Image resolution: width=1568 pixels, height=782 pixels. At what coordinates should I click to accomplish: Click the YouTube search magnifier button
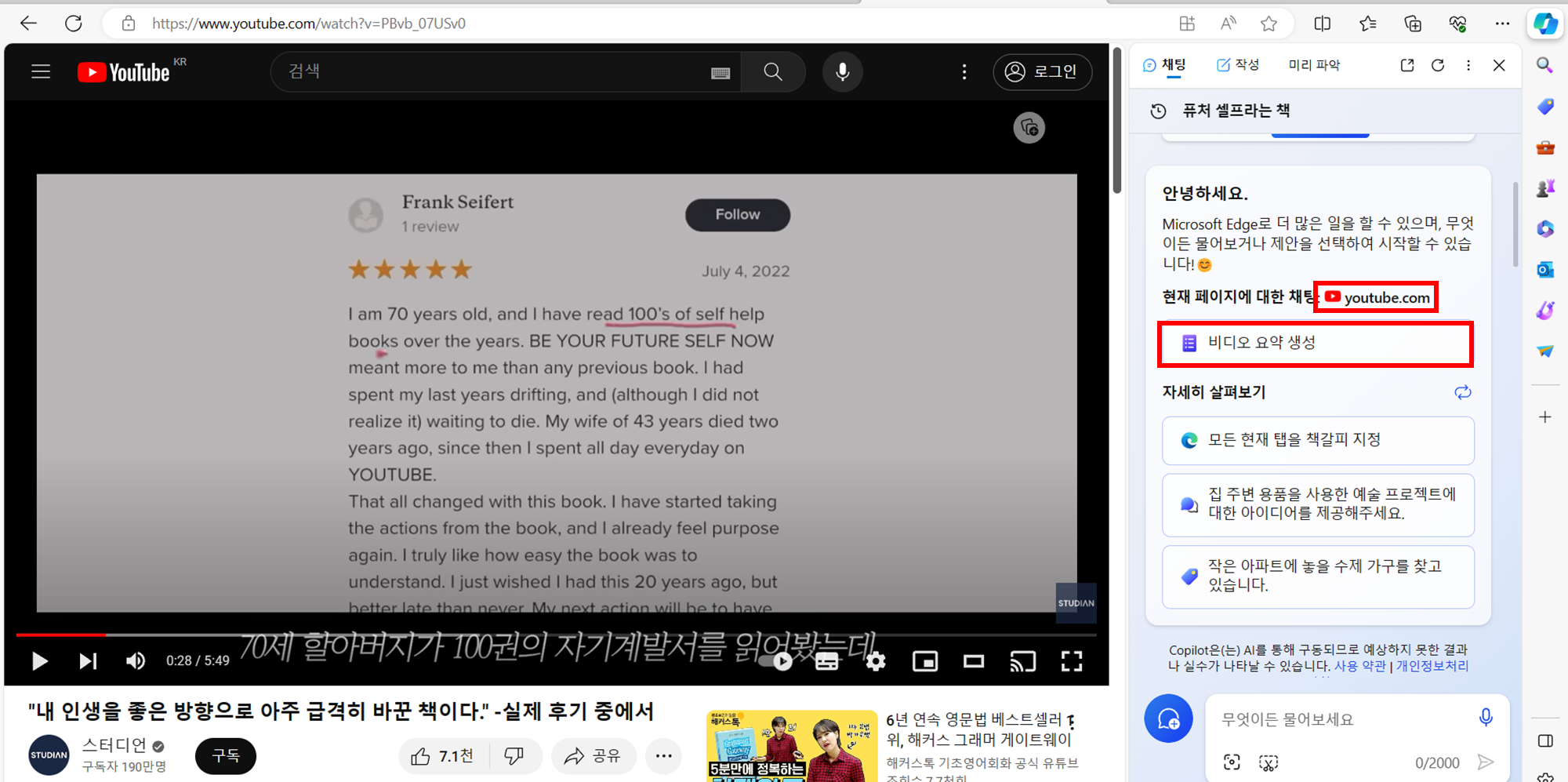click(x=773, y=72)
